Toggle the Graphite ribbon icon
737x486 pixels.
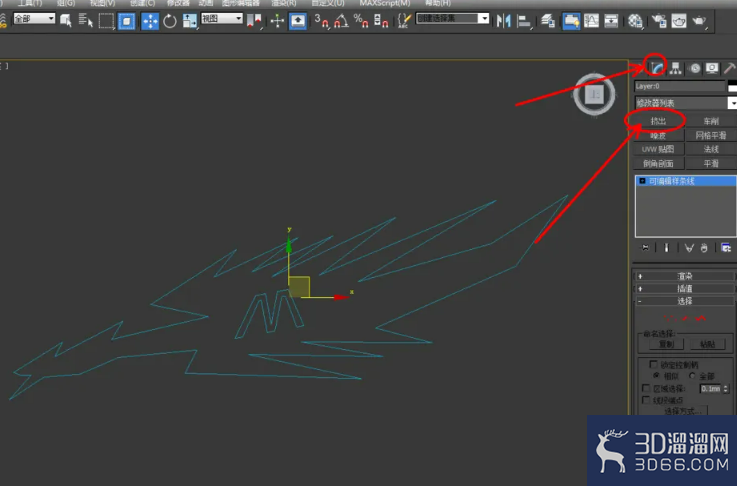571,21
